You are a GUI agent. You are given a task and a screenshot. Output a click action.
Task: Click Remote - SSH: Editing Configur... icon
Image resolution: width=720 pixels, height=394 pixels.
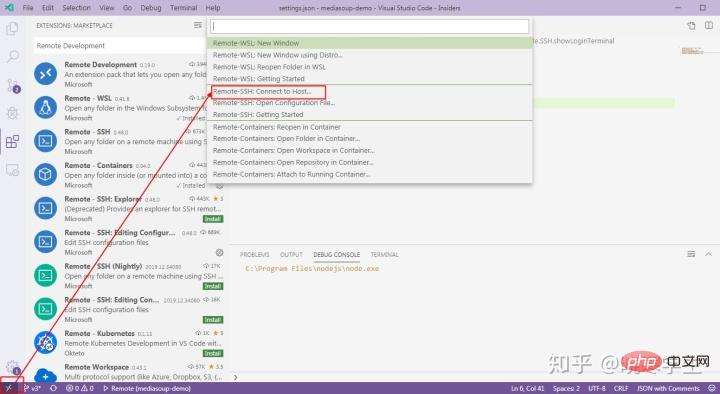click(x=45, y=242)
